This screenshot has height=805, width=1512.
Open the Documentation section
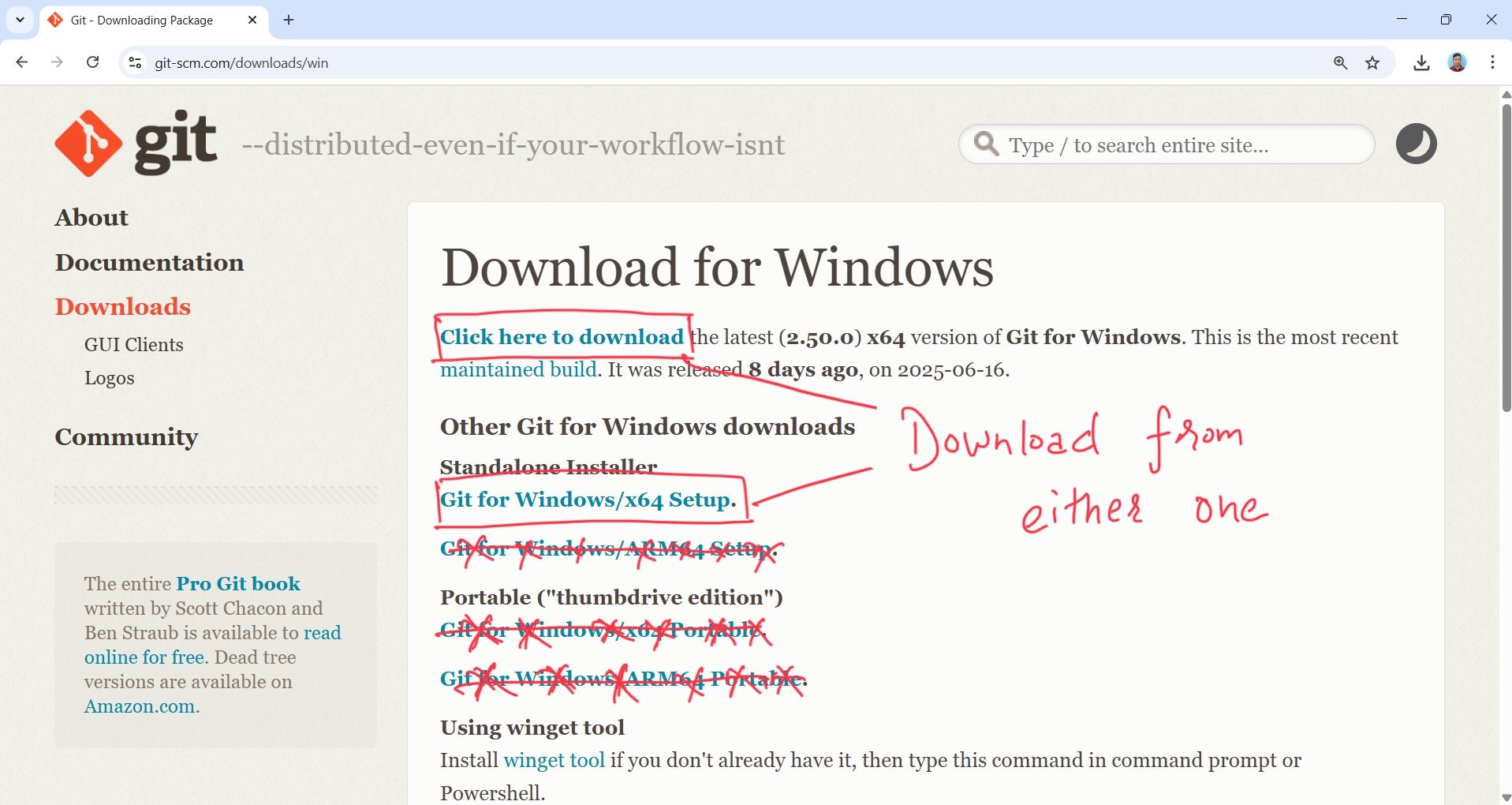(149, 263)
